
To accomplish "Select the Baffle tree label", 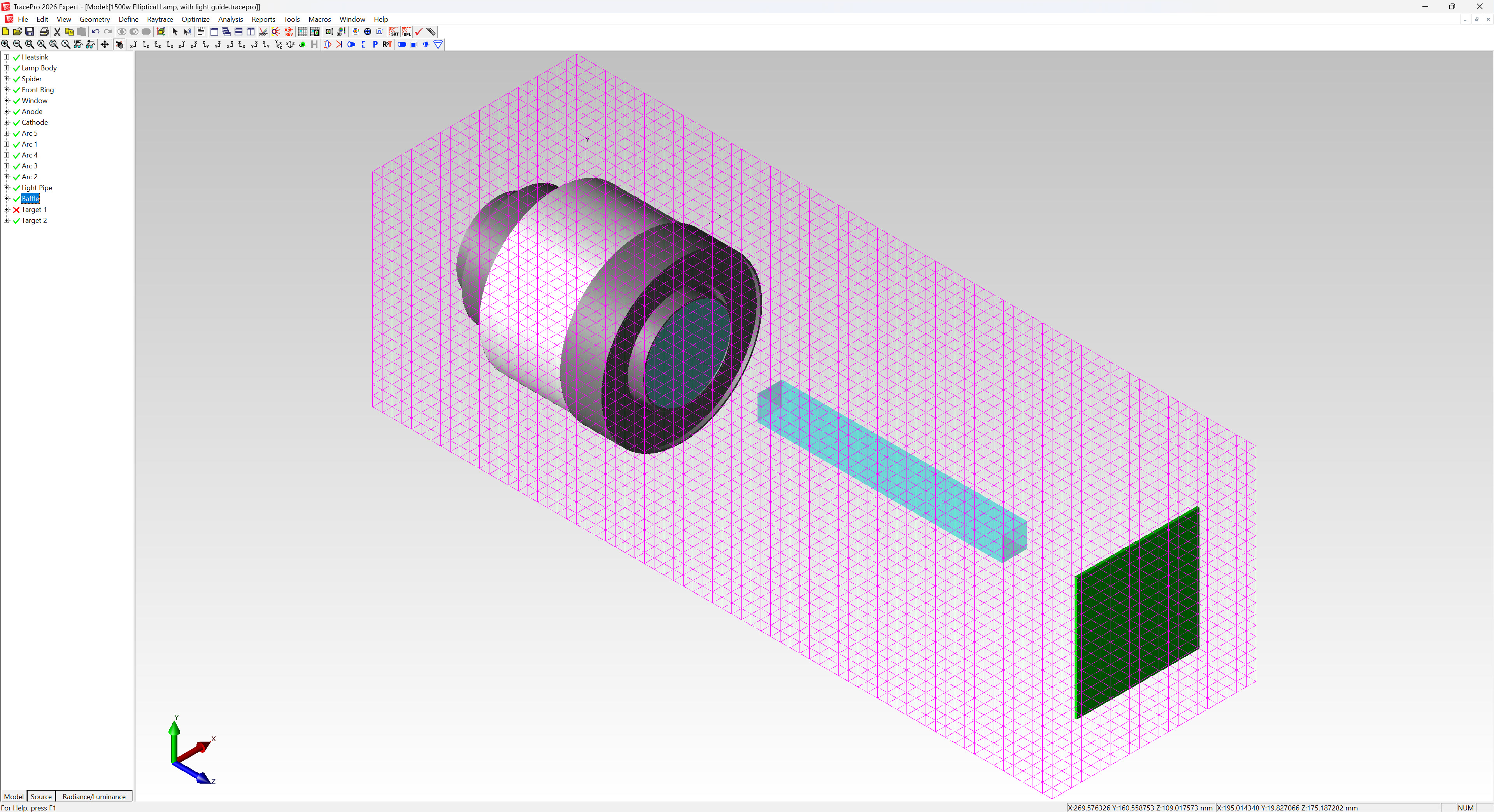I will pos(30,199).
